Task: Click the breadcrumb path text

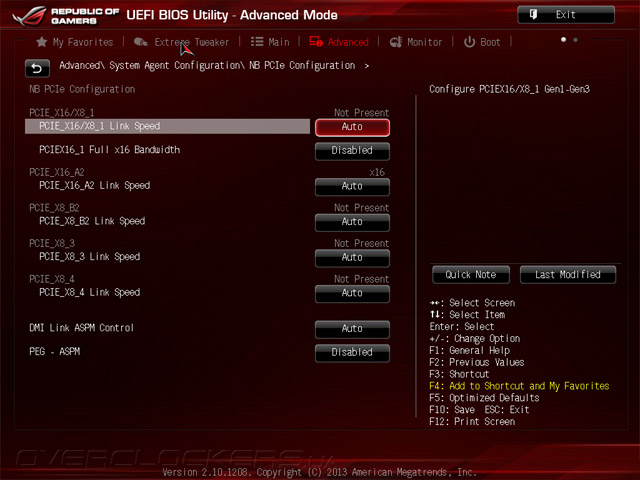Action: (x=207, y=66)
